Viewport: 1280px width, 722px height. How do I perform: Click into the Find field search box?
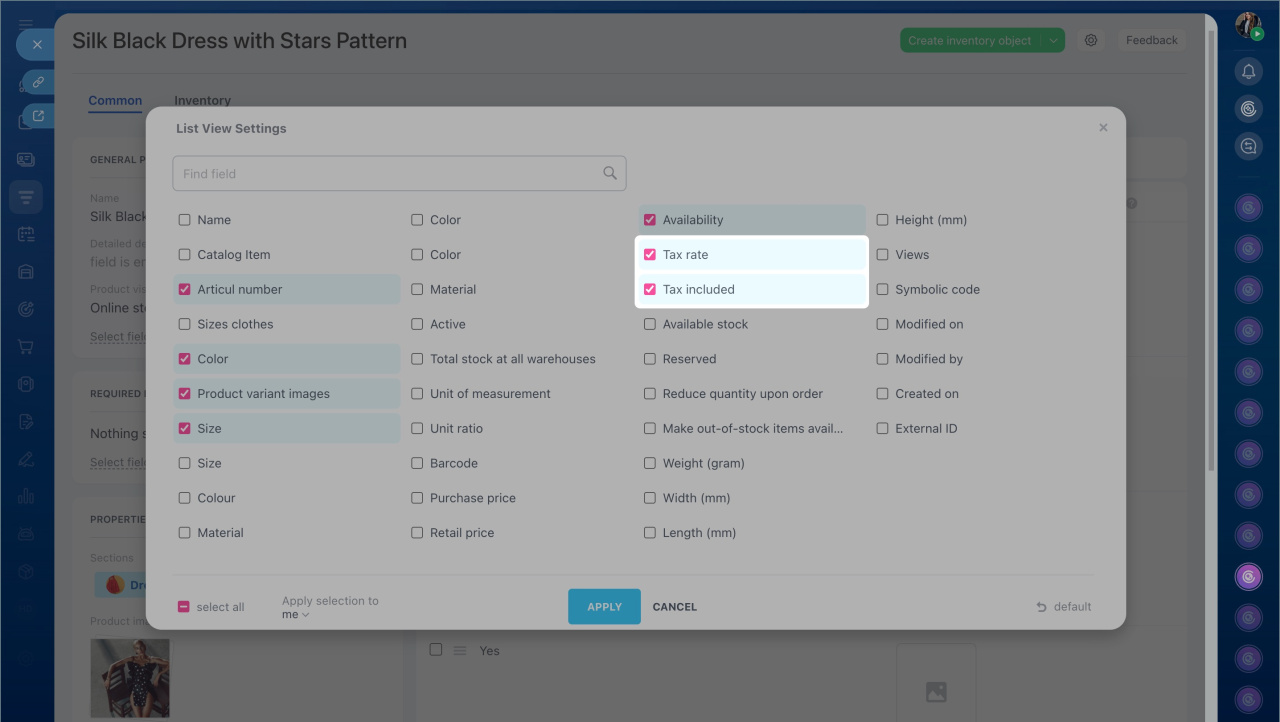[x=390, y=174]
